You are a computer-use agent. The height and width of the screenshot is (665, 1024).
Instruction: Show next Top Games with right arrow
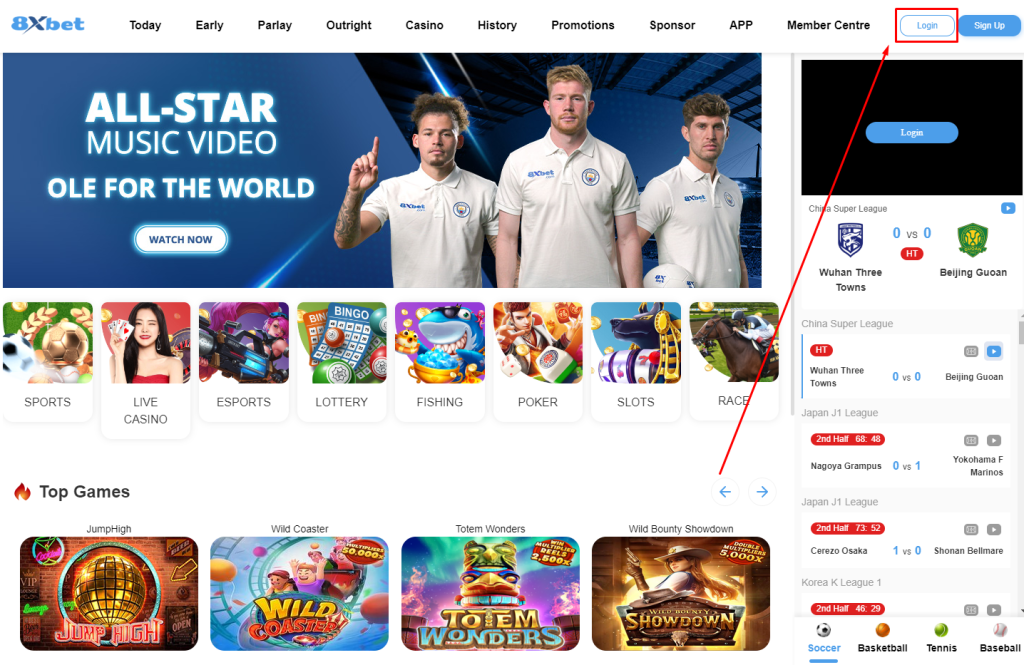click(x=762, y=492)
